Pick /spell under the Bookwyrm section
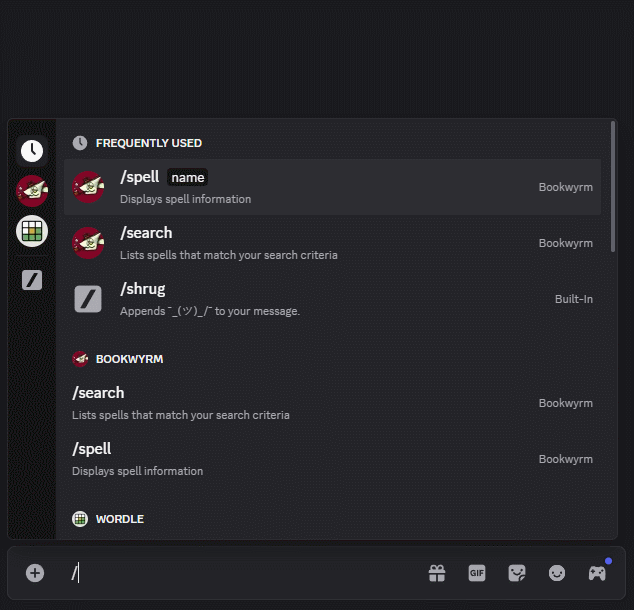The width and height of the screenshot is (634, 610). coord(332,459)
